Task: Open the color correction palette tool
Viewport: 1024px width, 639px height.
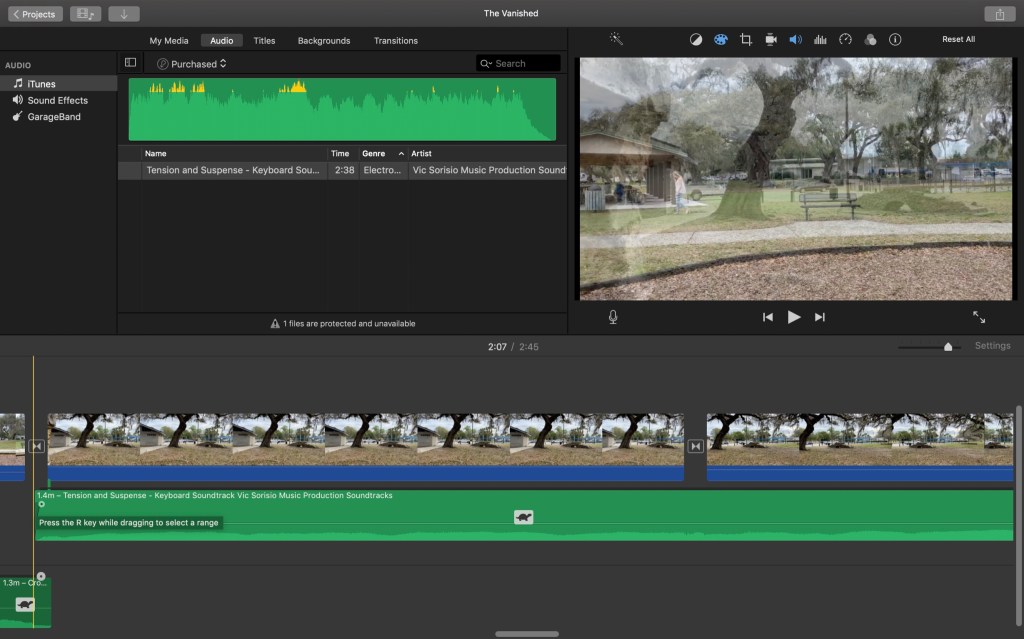Action: [721, 40]
